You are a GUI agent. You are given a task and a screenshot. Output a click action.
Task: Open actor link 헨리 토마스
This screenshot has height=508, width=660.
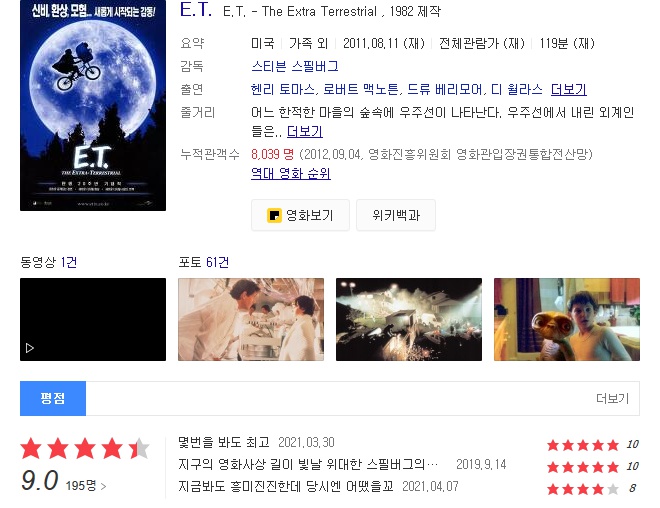coord(282,89)
